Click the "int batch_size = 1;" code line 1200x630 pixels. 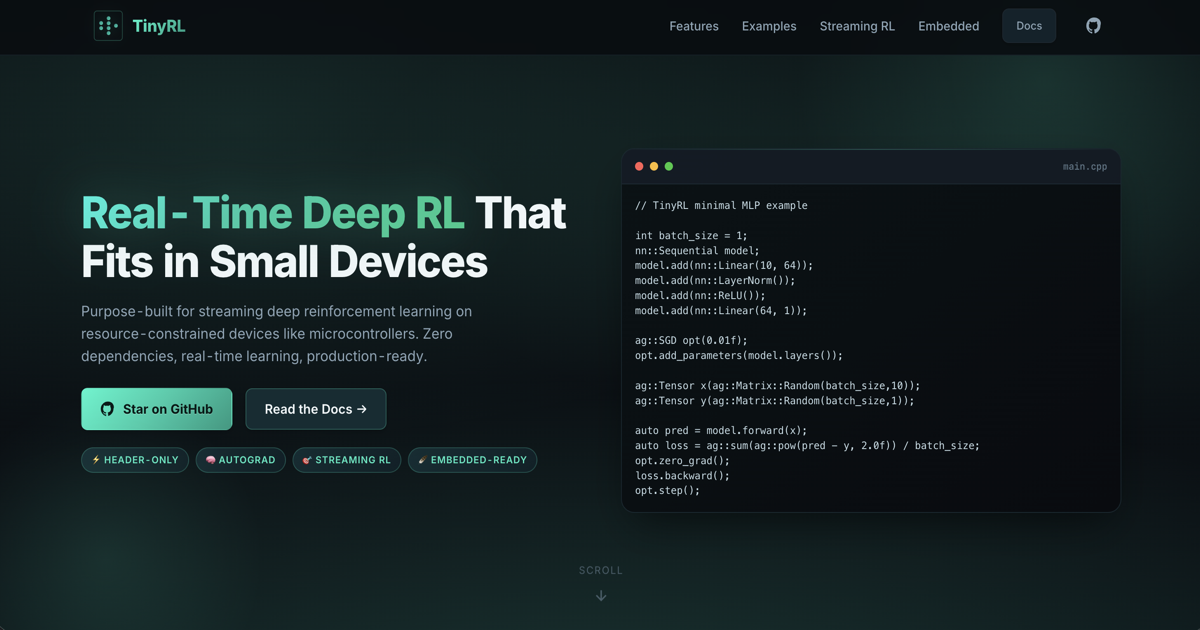(x=690, y=235)
